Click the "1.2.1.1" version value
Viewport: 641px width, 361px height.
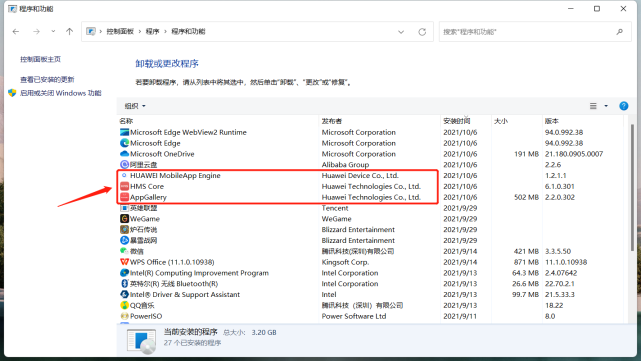[x=555, y=175]
